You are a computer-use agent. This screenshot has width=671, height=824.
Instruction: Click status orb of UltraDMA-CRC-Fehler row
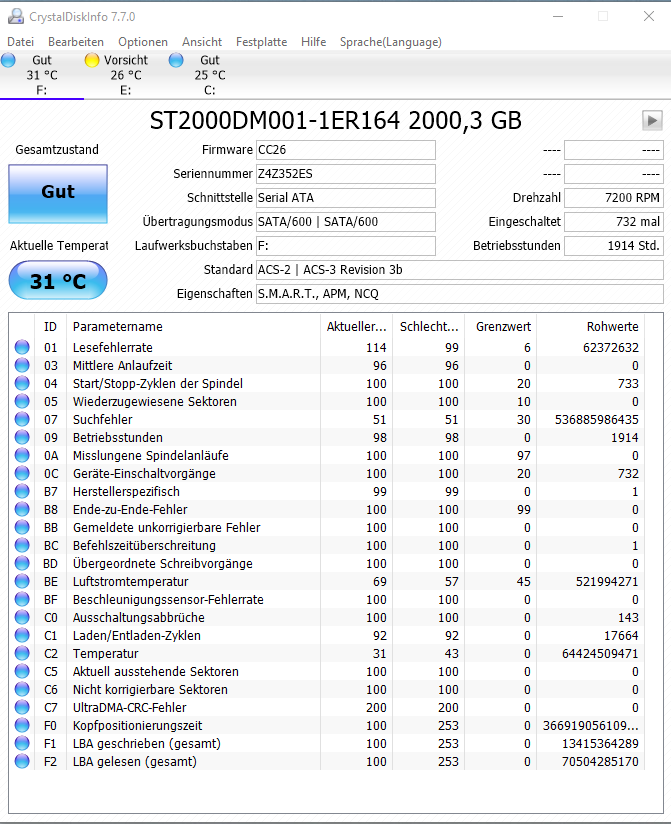pyautogui.click(x=22, y=707)
